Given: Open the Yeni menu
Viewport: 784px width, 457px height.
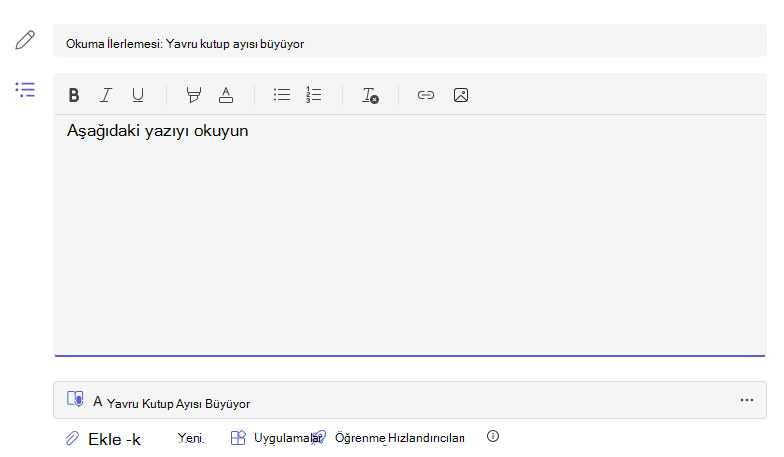Looking at the screenshot, I should click(190, 438).
